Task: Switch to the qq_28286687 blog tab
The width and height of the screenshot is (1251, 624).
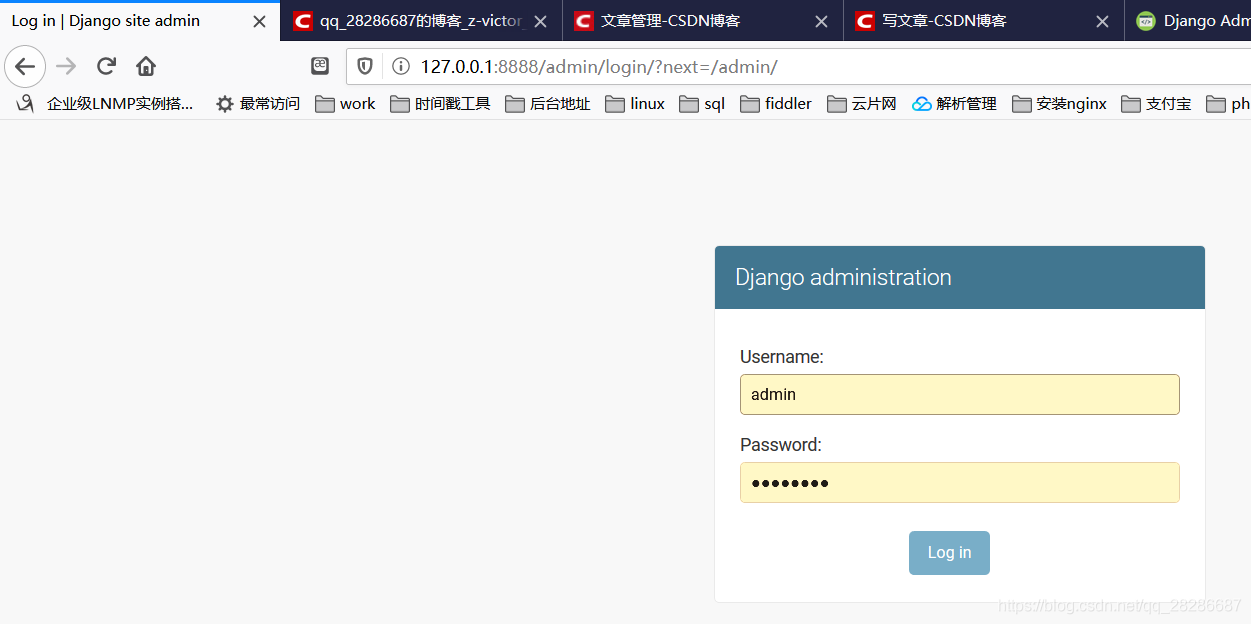Action: [421, 21]
